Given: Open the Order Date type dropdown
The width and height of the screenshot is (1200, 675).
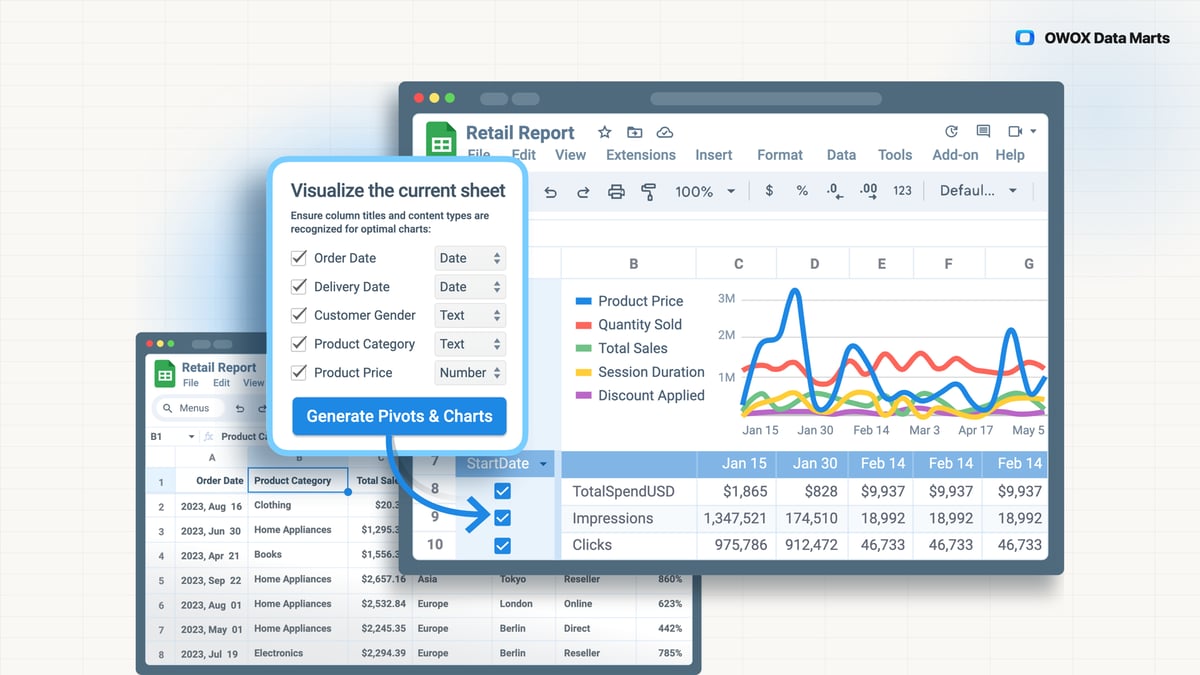Looking at the screenshot, I should [470, 258].
